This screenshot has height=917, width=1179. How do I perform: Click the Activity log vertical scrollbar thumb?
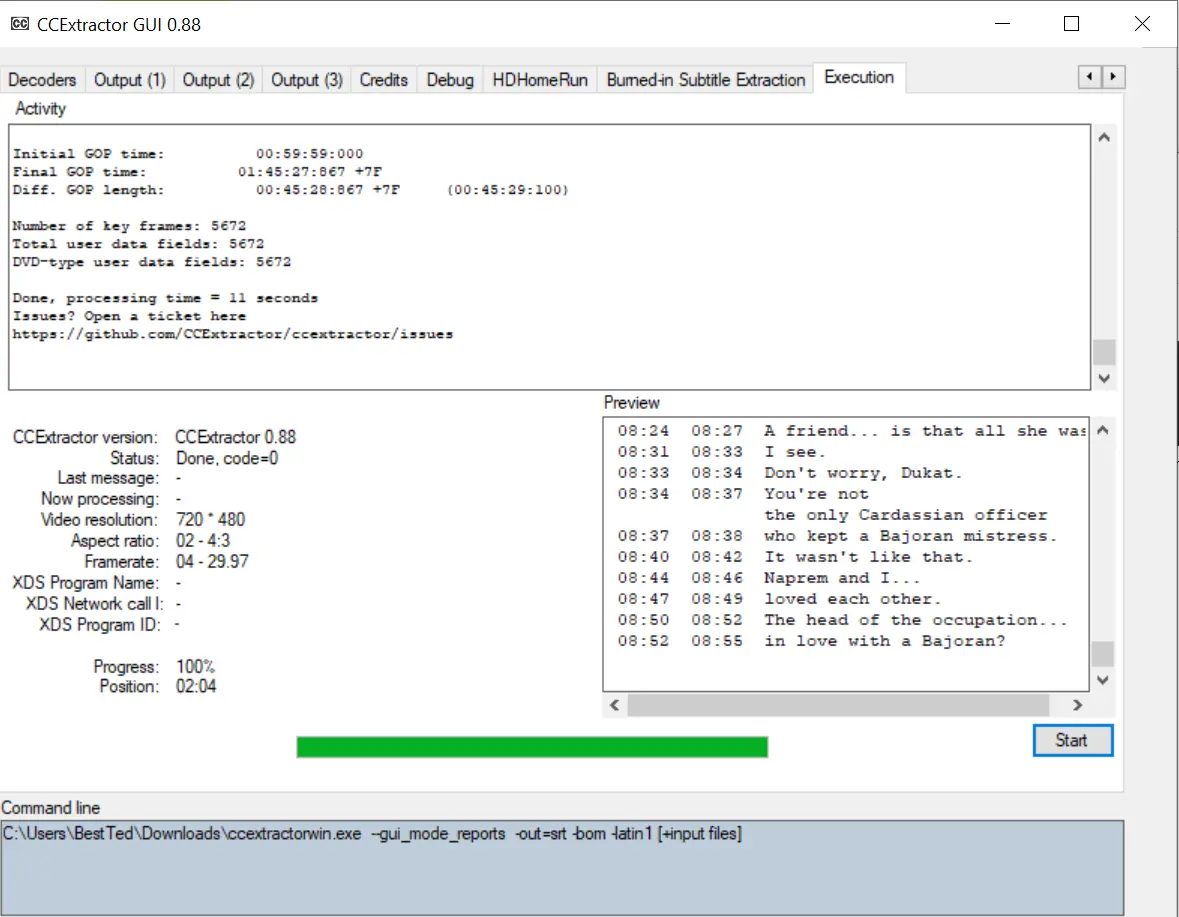[x=1104, y=353]
